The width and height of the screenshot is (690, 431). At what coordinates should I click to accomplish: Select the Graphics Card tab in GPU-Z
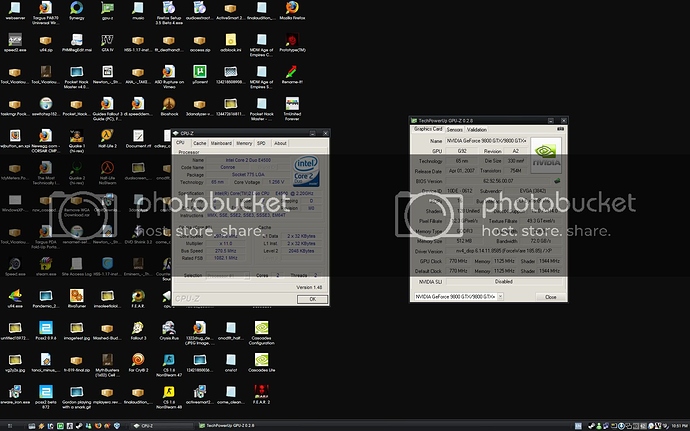pos(428,129)
